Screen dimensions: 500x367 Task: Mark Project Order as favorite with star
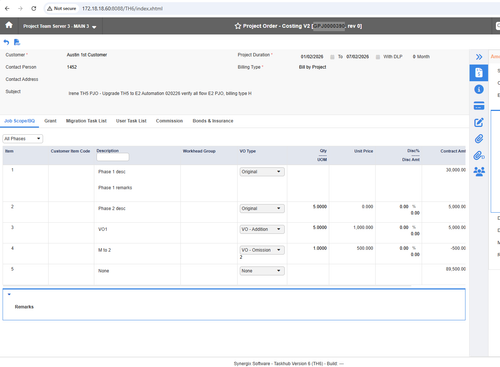[238, 26]
